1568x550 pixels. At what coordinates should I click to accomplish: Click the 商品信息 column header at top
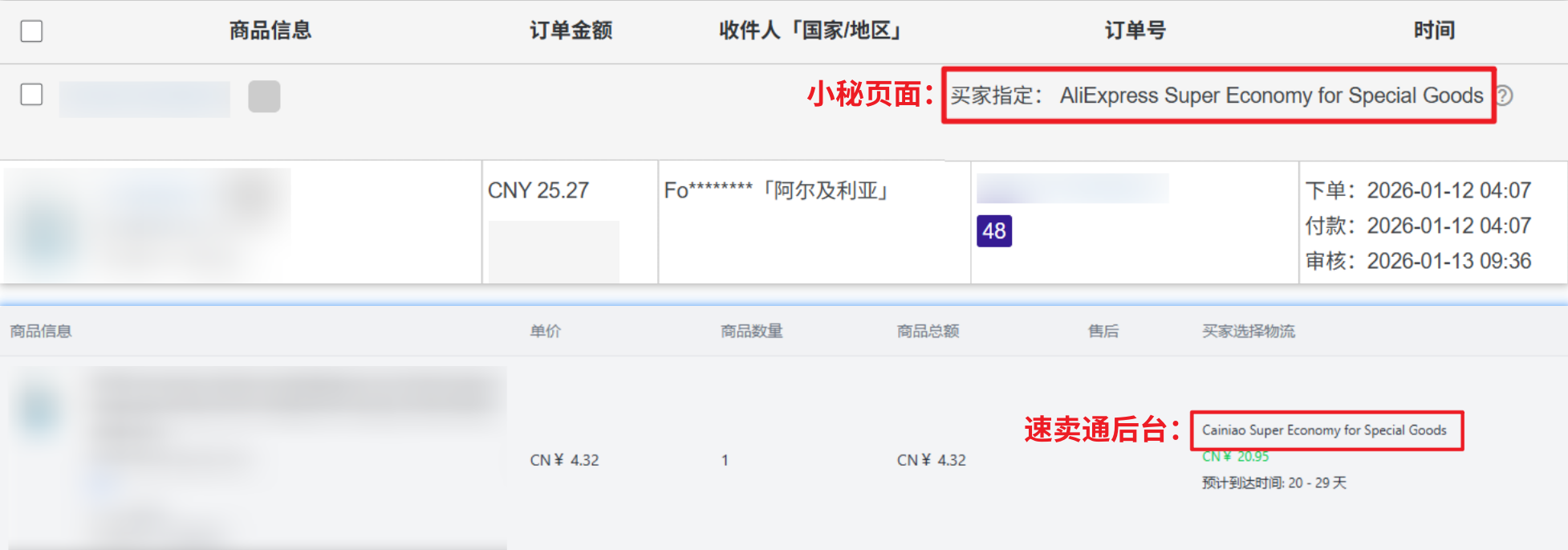(270, 31)
